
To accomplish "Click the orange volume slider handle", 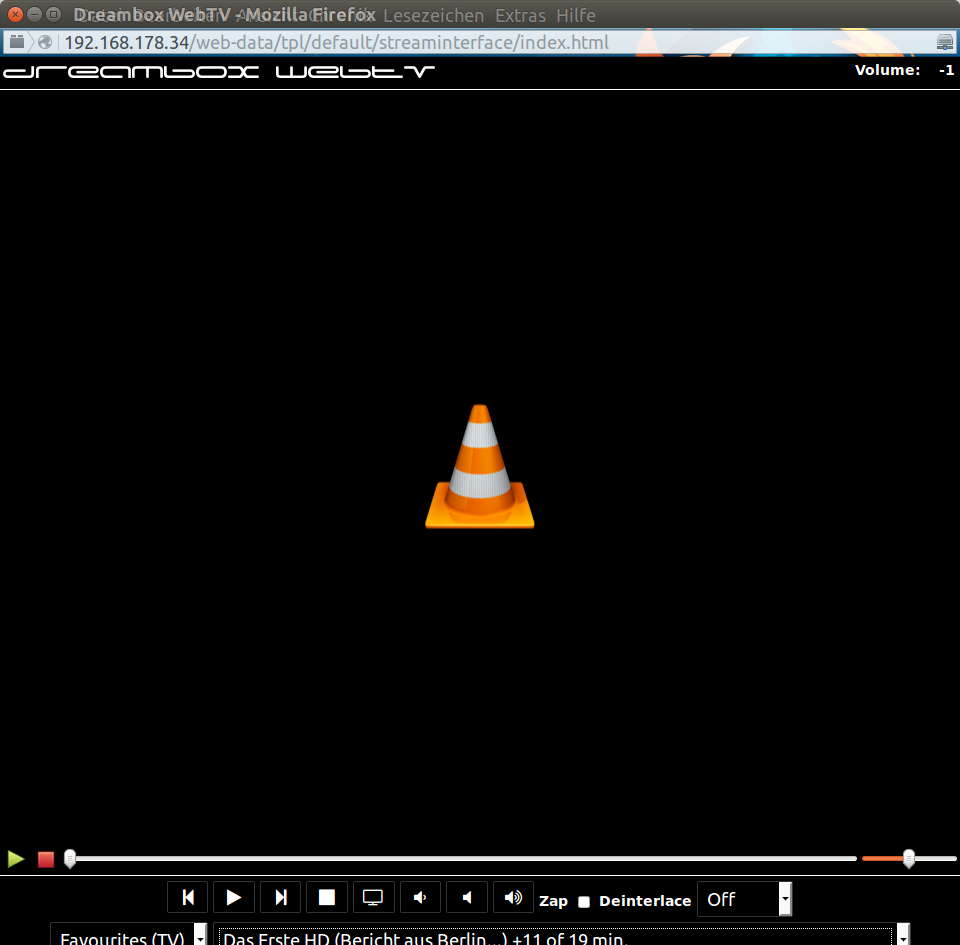I will coord(908,858).
